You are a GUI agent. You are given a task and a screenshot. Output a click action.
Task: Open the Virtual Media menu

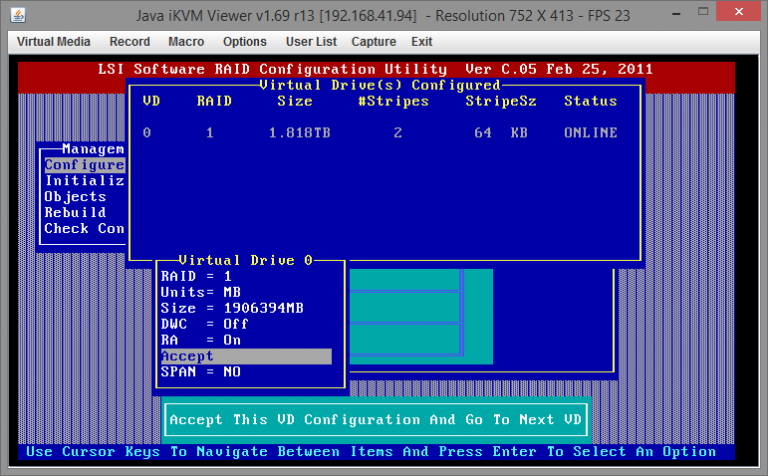coord(53,42)
